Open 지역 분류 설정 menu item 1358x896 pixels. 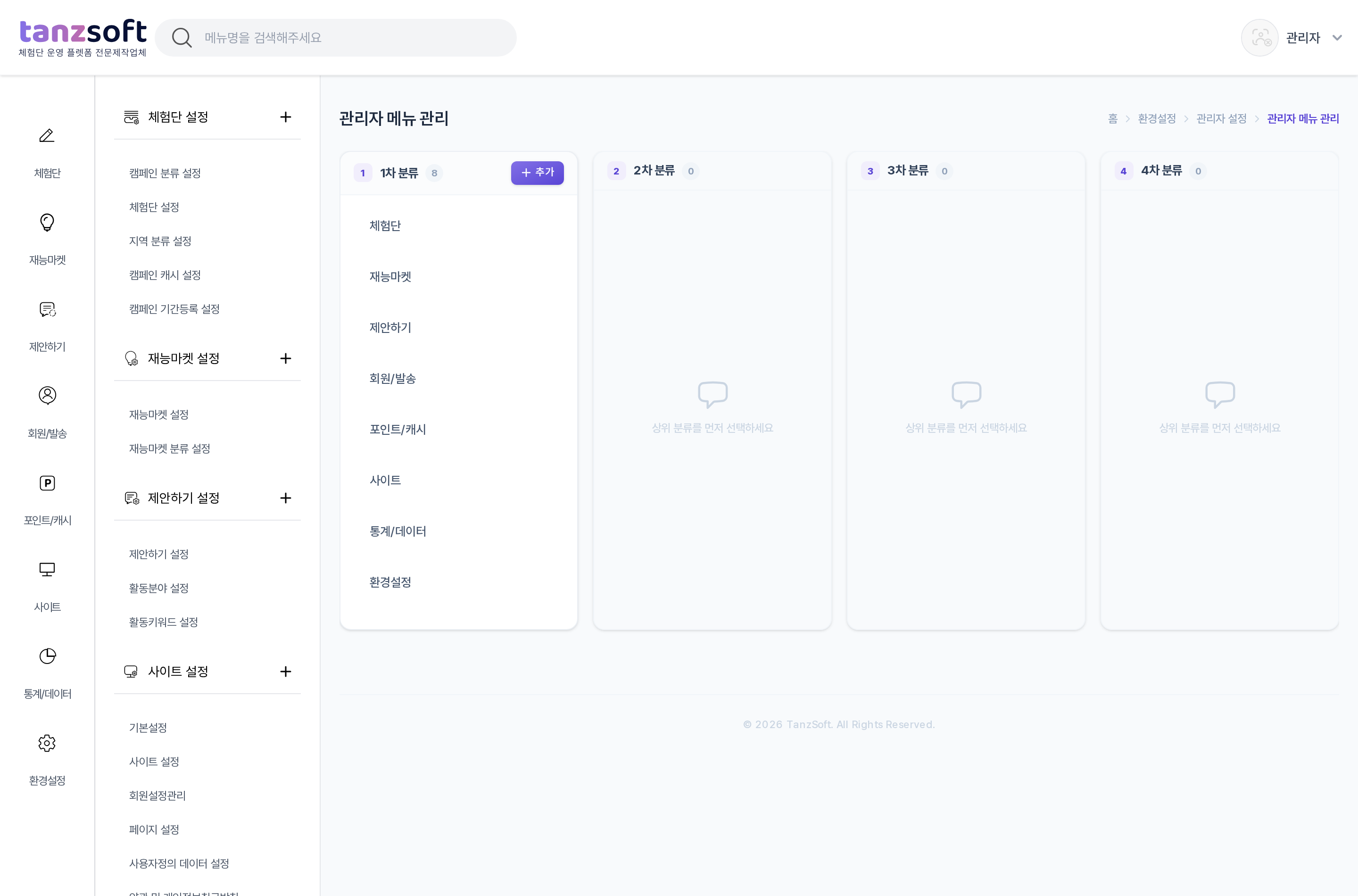160,241
